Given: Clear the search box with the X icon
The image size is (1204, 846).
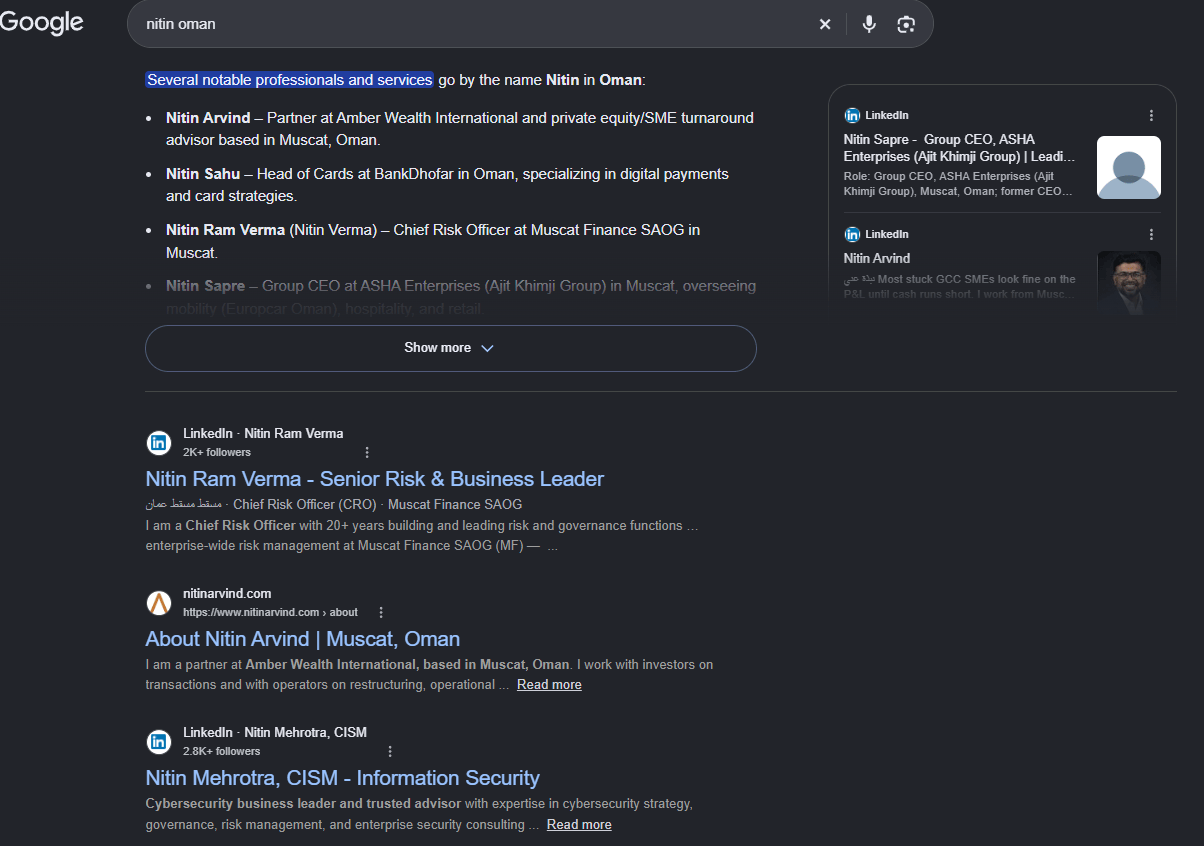Looking at the screenshot, I should point(825,24).
